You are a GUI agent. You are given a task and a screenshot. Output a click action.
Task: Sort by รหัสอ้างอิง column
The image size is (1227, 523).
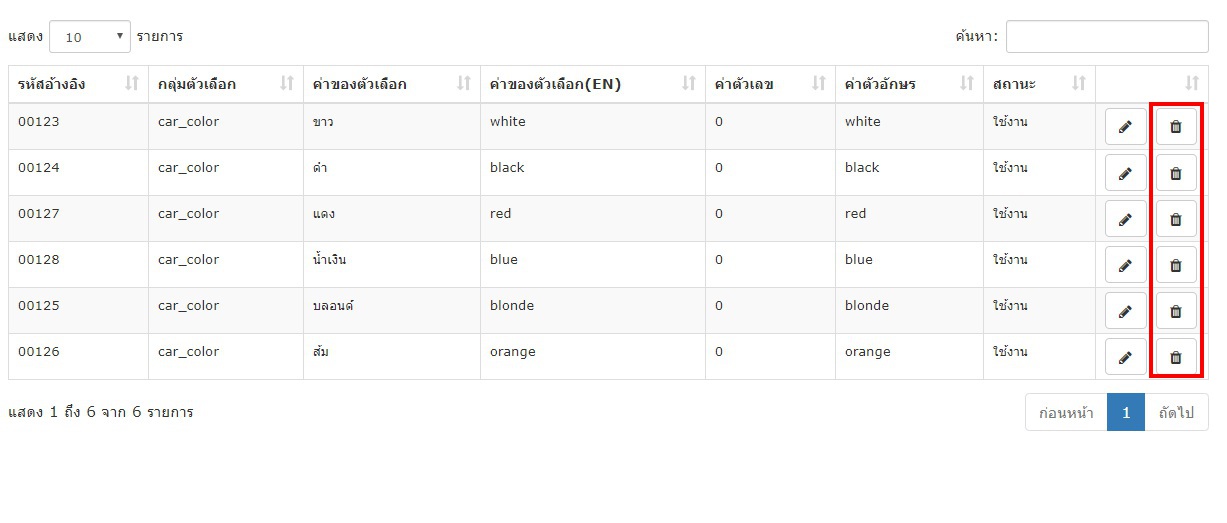pyautogui.click(x=78, y=84)
